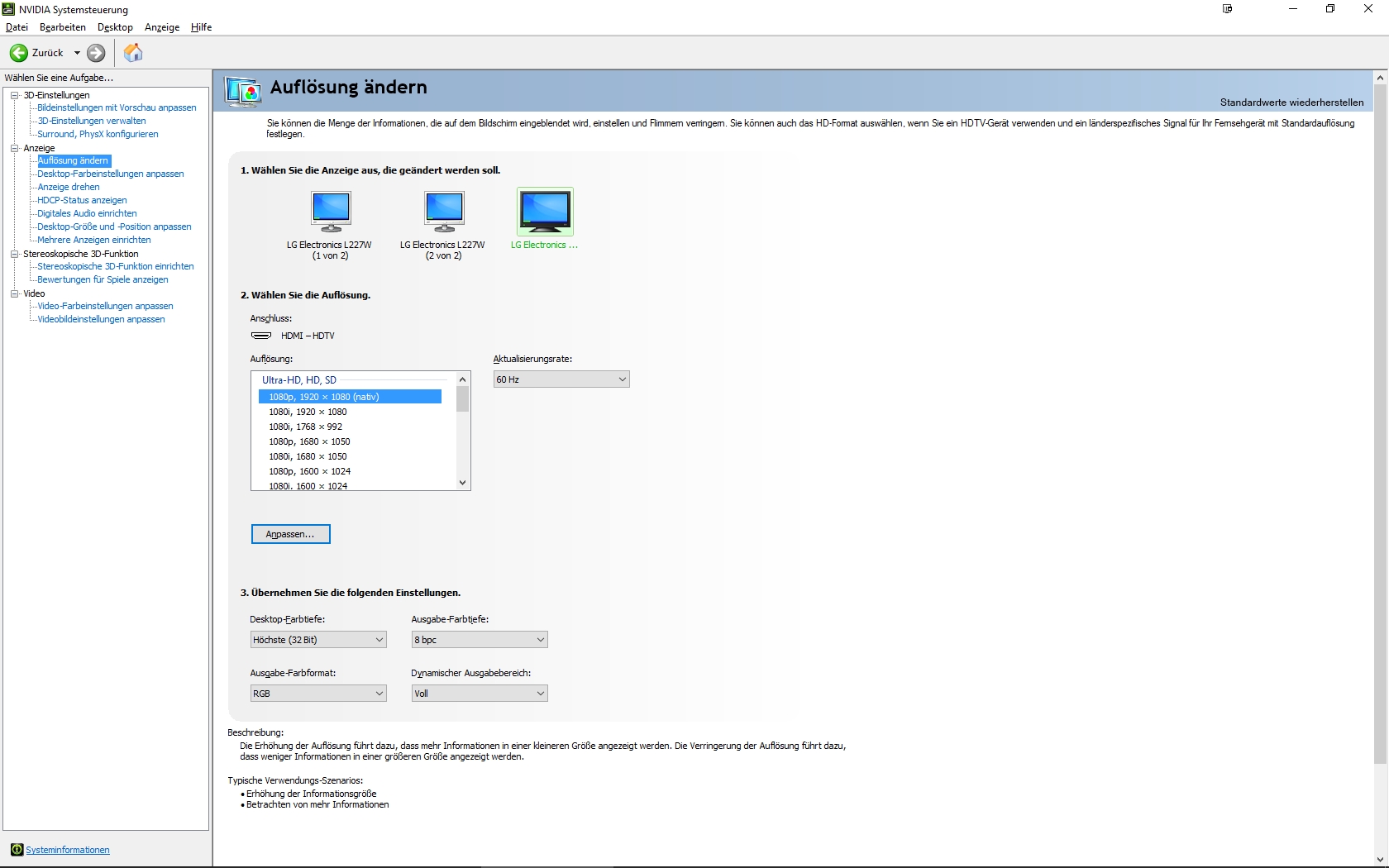Image resolution: width=1389 pixels, height=868 pixels.
Task: Open the Desktop-Farbtiefe dropdown
Action: pos(318,640)
